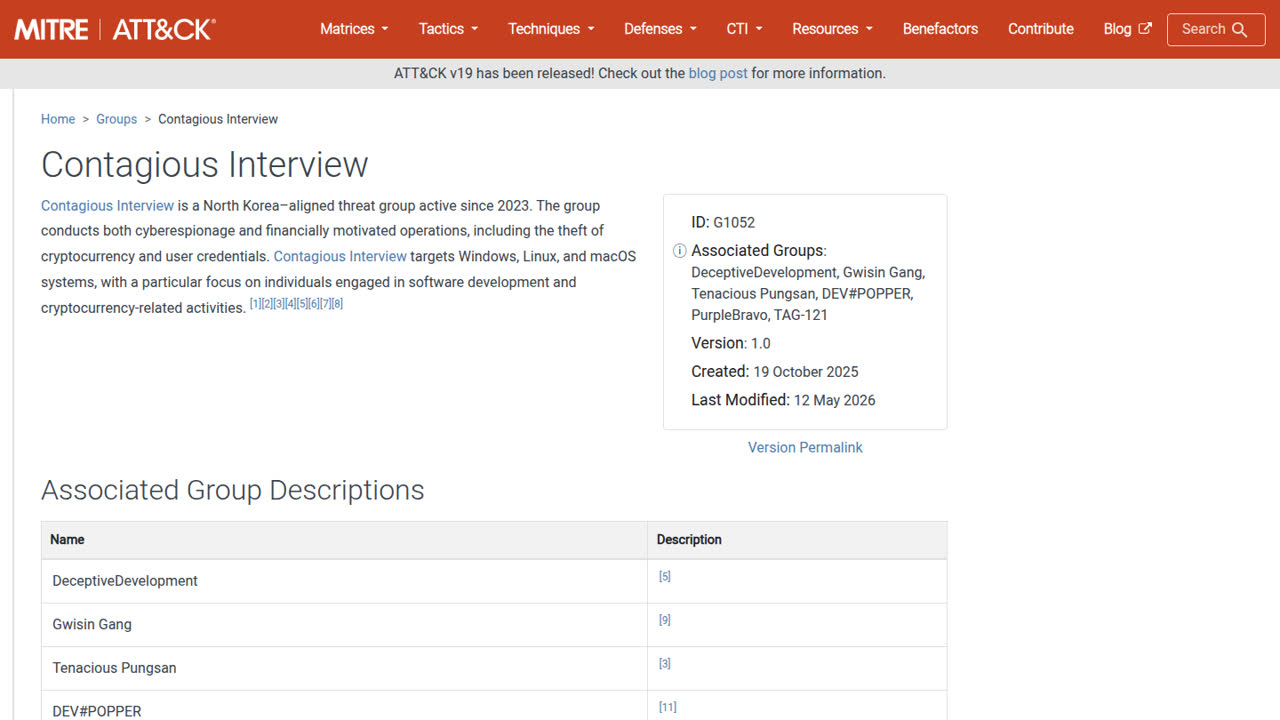Click the 'Name' column header
The image size is (1280, 720).
[345, 540]
